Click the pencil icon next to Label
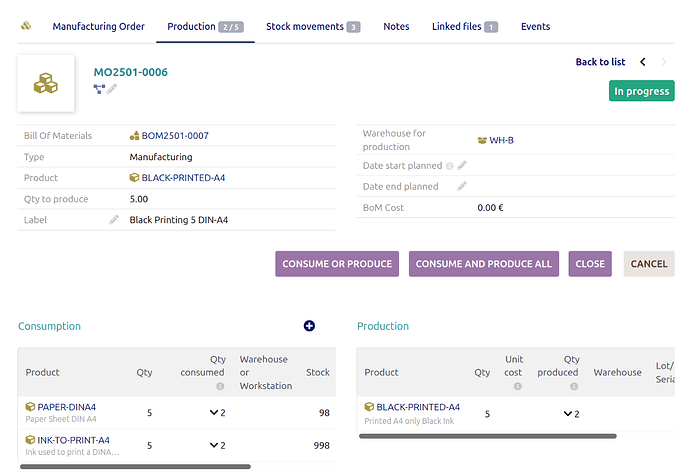Image resolution: width=690 pixels, height=472 pixels. (114, 220)
